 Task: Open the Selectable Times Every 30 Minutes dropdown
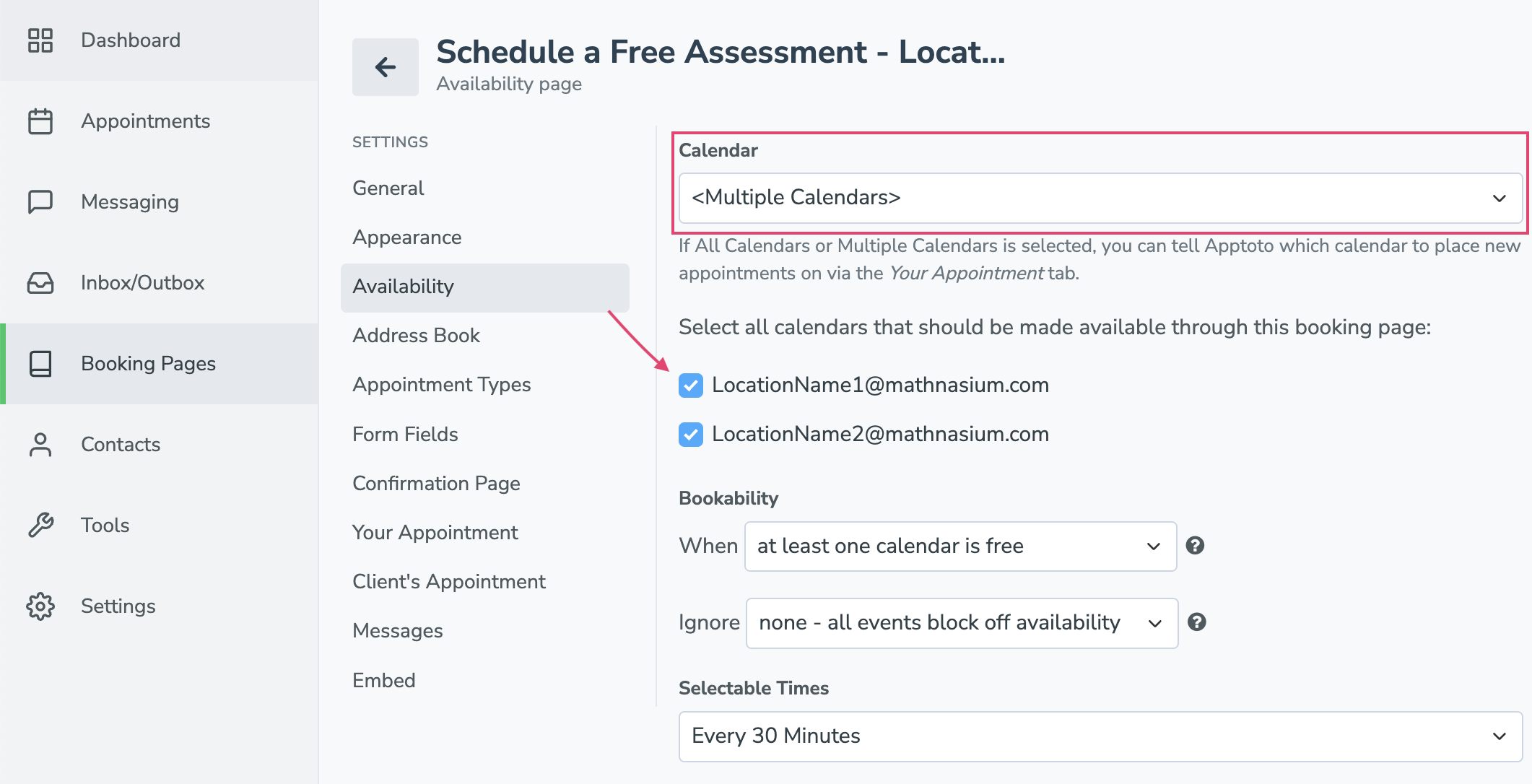[1101, 736]
